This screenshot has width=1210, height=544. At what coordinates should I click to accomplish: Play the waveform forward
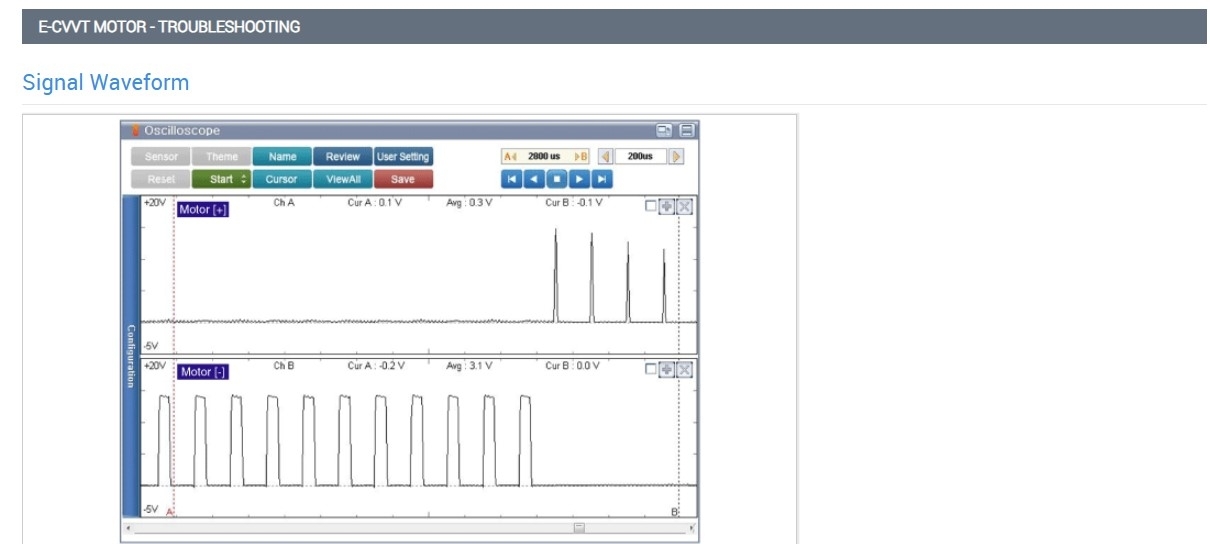[579, 179]
